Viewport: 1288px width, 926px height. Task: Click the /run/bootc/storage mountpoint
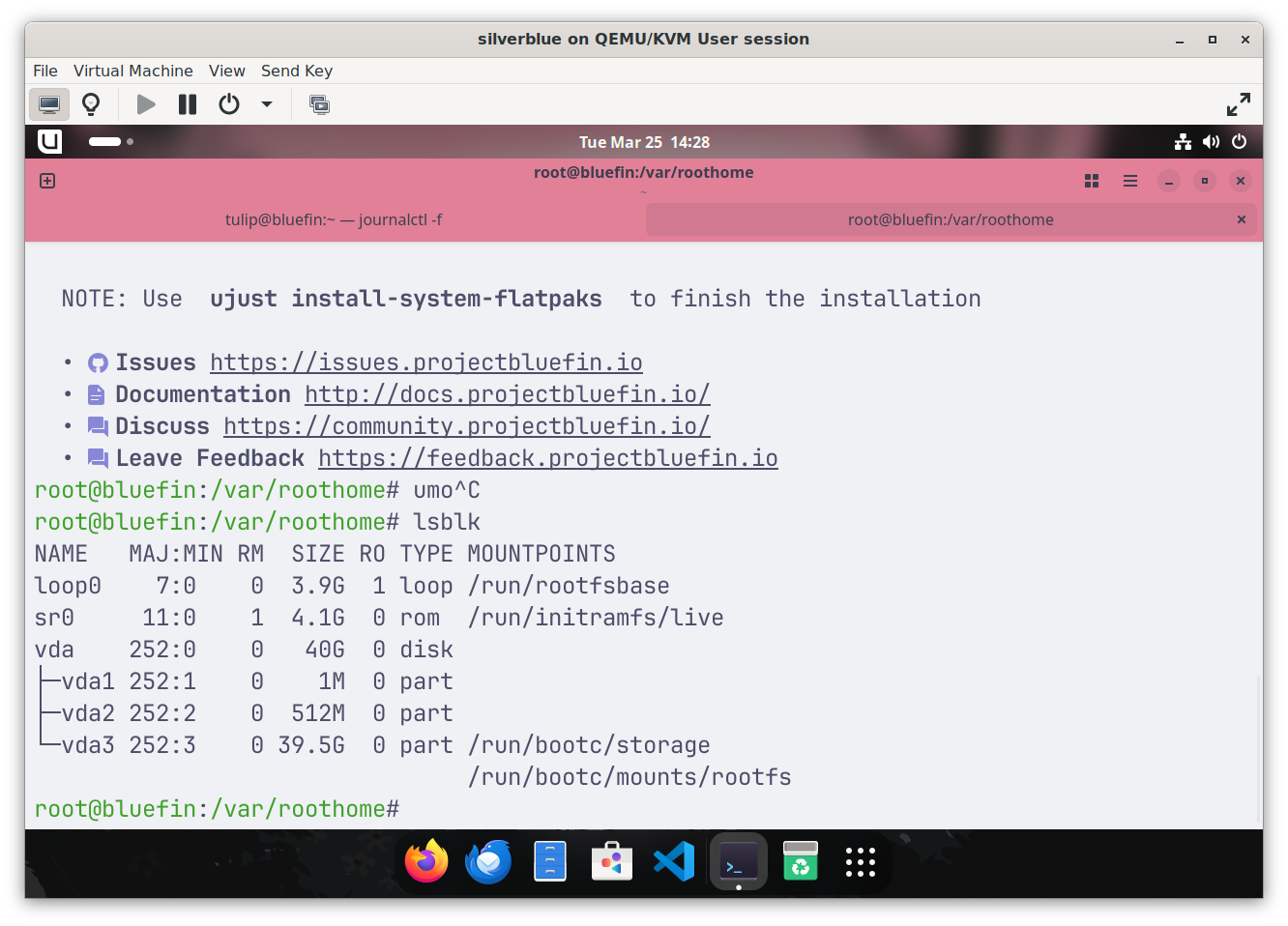point(589,745)
